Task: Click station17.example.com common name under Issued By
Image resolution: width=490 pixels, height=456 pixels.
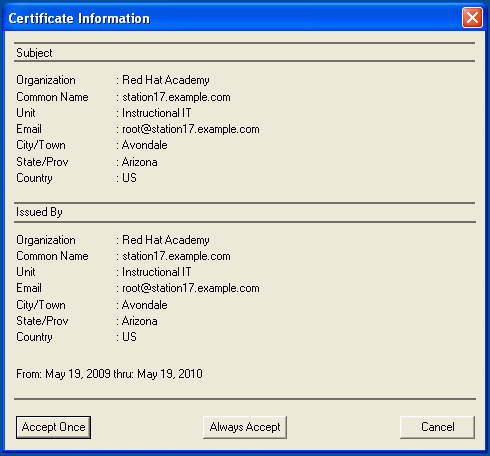Action: pyautogui.click(x=176, y=256)
